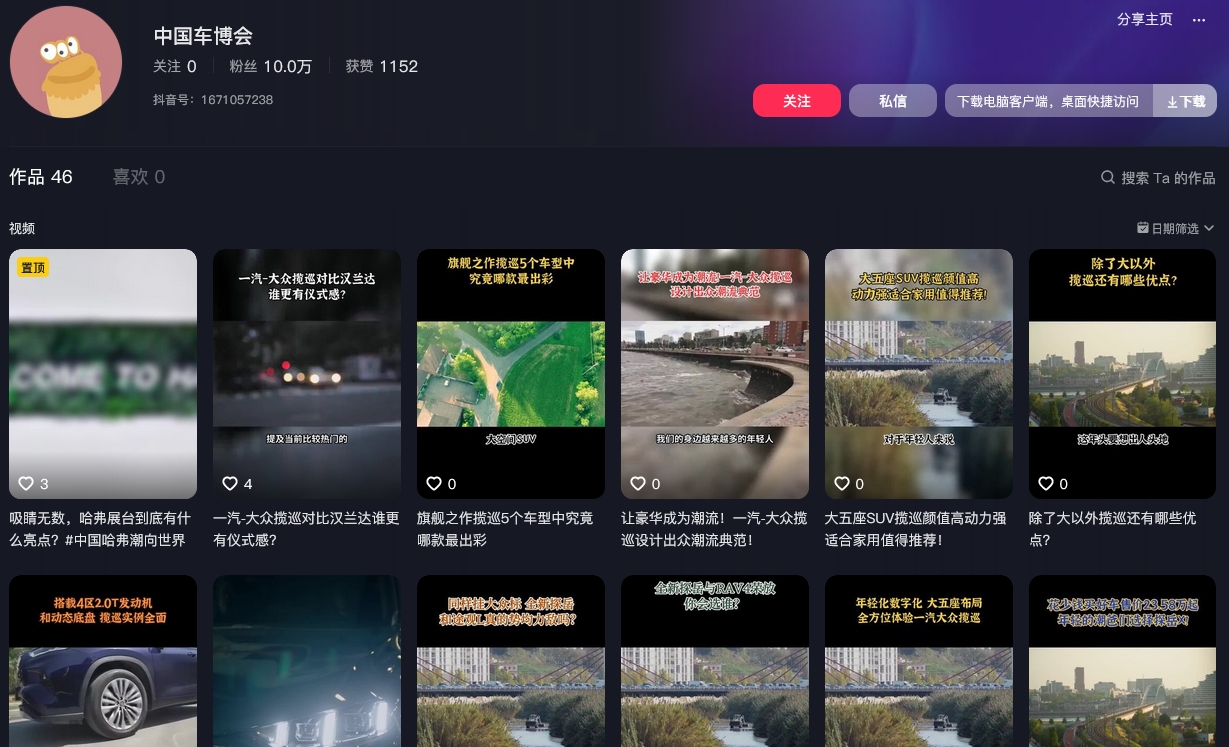Click 下载电脑客户端，桌面快捷访问 banner

pos(1048,101)
